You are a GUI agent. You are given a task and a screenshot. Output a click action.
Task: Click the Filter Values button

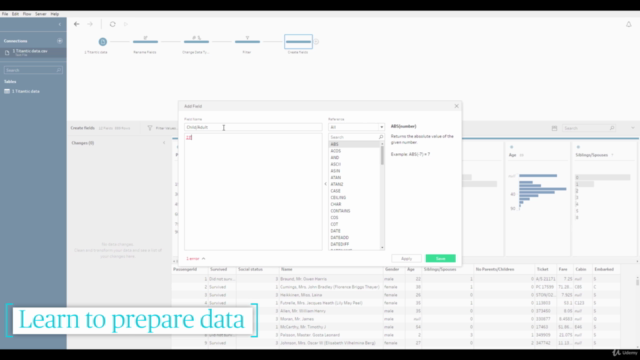pyautogui.click(x=162, y=128)
